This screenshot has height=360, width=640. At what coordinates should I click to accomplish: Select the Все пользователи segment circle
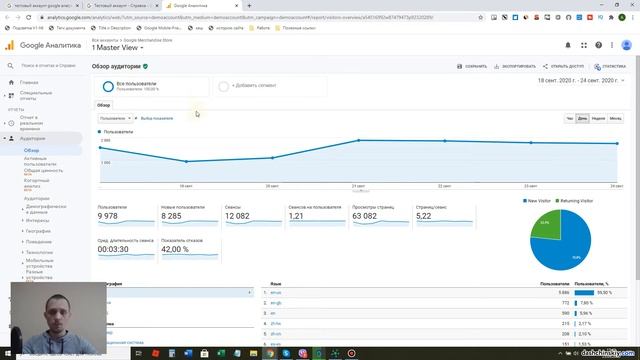pyautogui.click(x=108, y=87)
